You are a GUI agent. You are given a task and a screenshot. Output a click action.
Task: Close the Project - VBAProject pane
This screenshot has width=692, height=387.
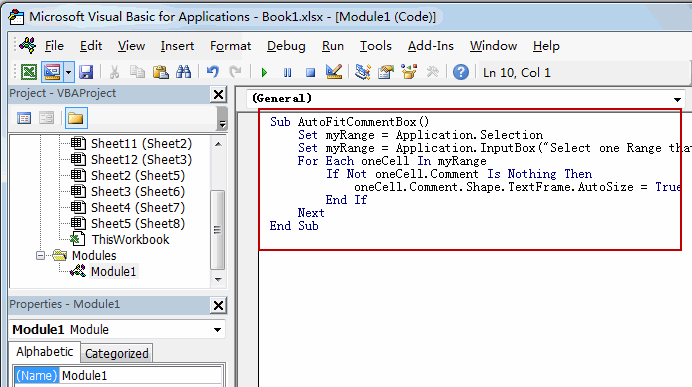point(218,94)
